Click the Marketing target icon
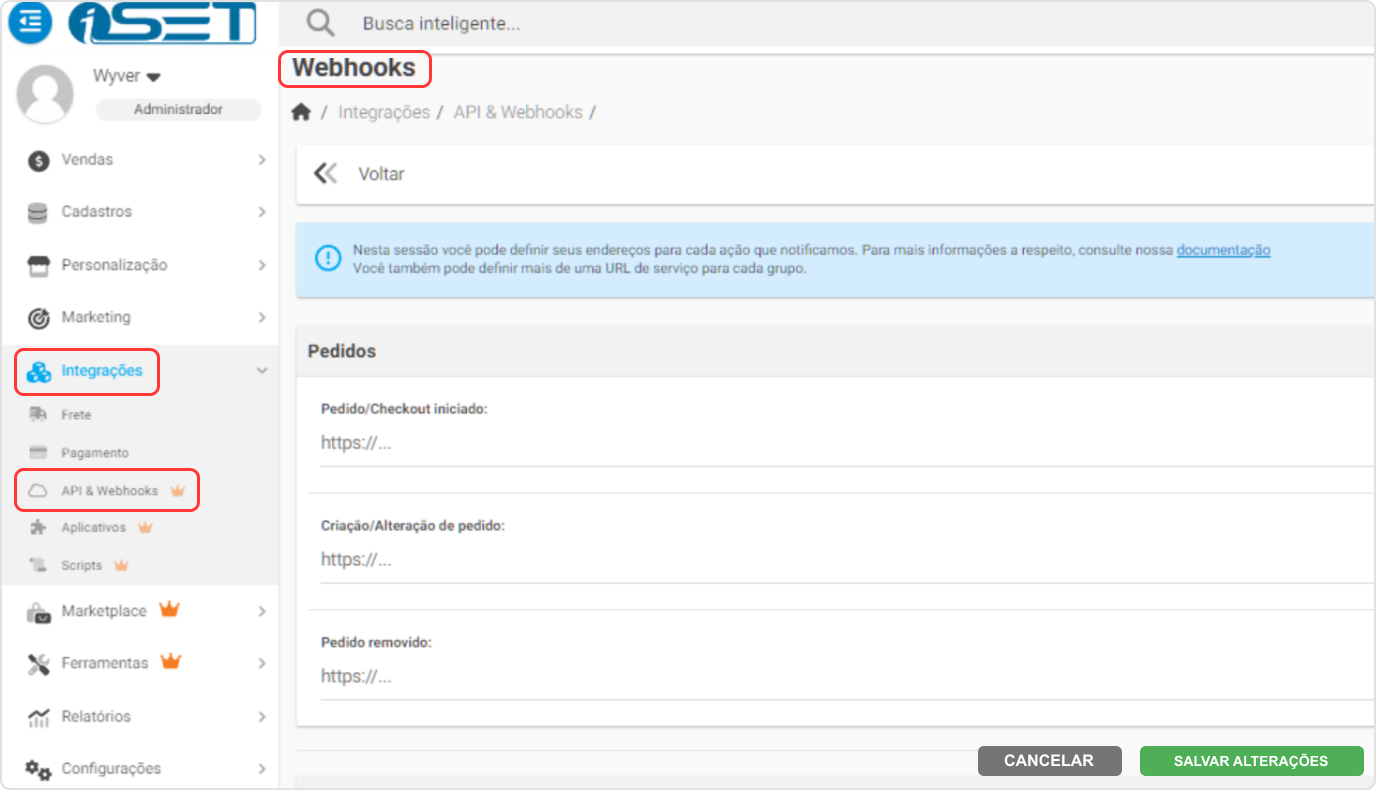The image size is (1376, 790). click(38, 318)
